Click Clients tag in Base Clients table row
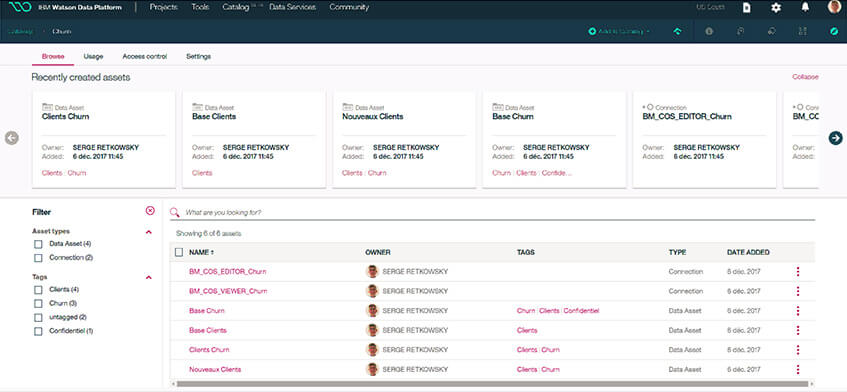Viewport: 847px width, 392px height. point(527,330)
